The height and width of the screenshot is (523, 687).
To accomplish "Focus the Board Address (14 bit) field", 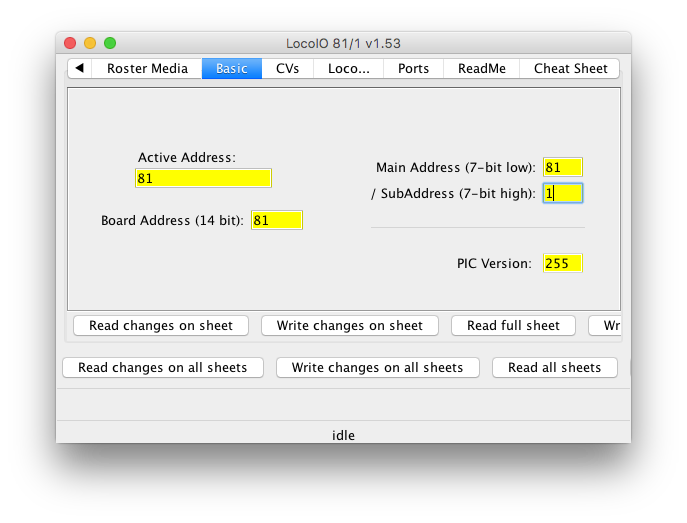I will click(276, 220).
